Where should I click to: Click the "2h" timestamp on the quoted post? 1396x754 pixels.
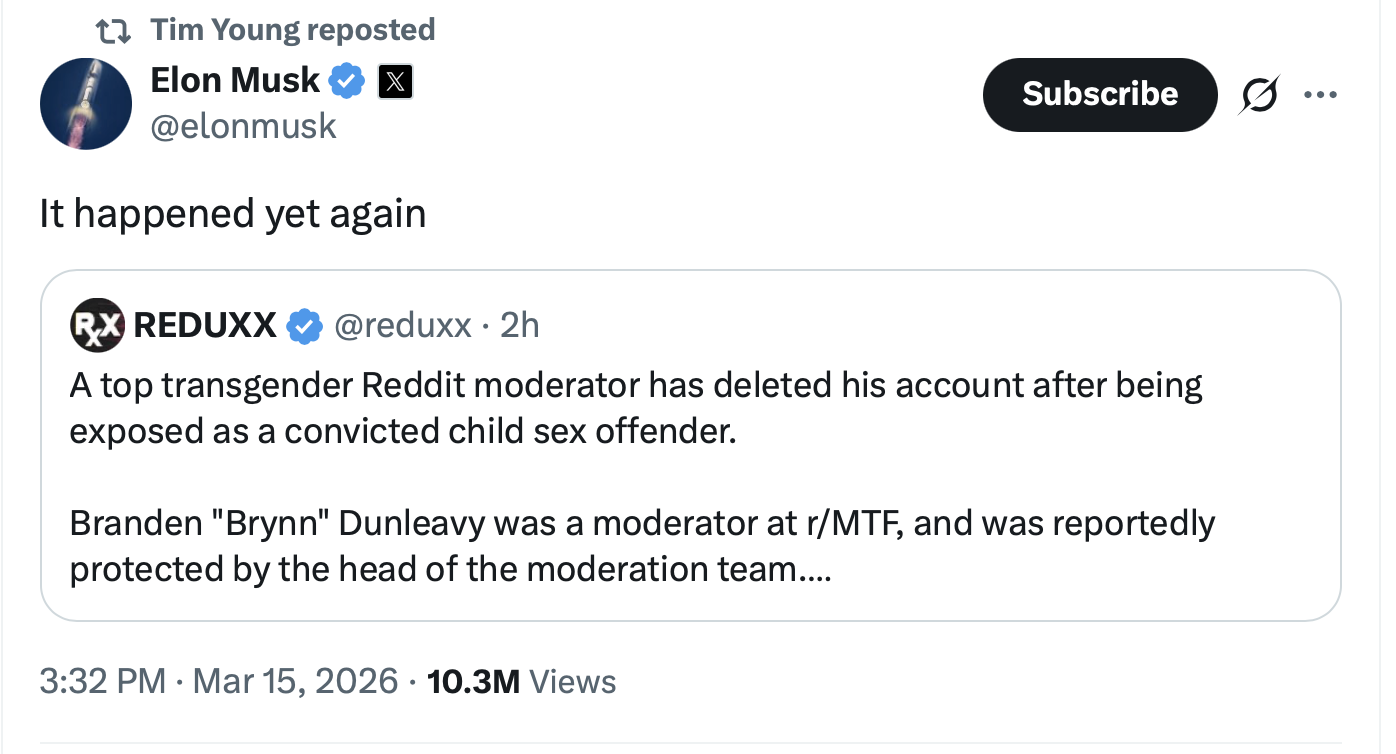(x=519, y=326)
